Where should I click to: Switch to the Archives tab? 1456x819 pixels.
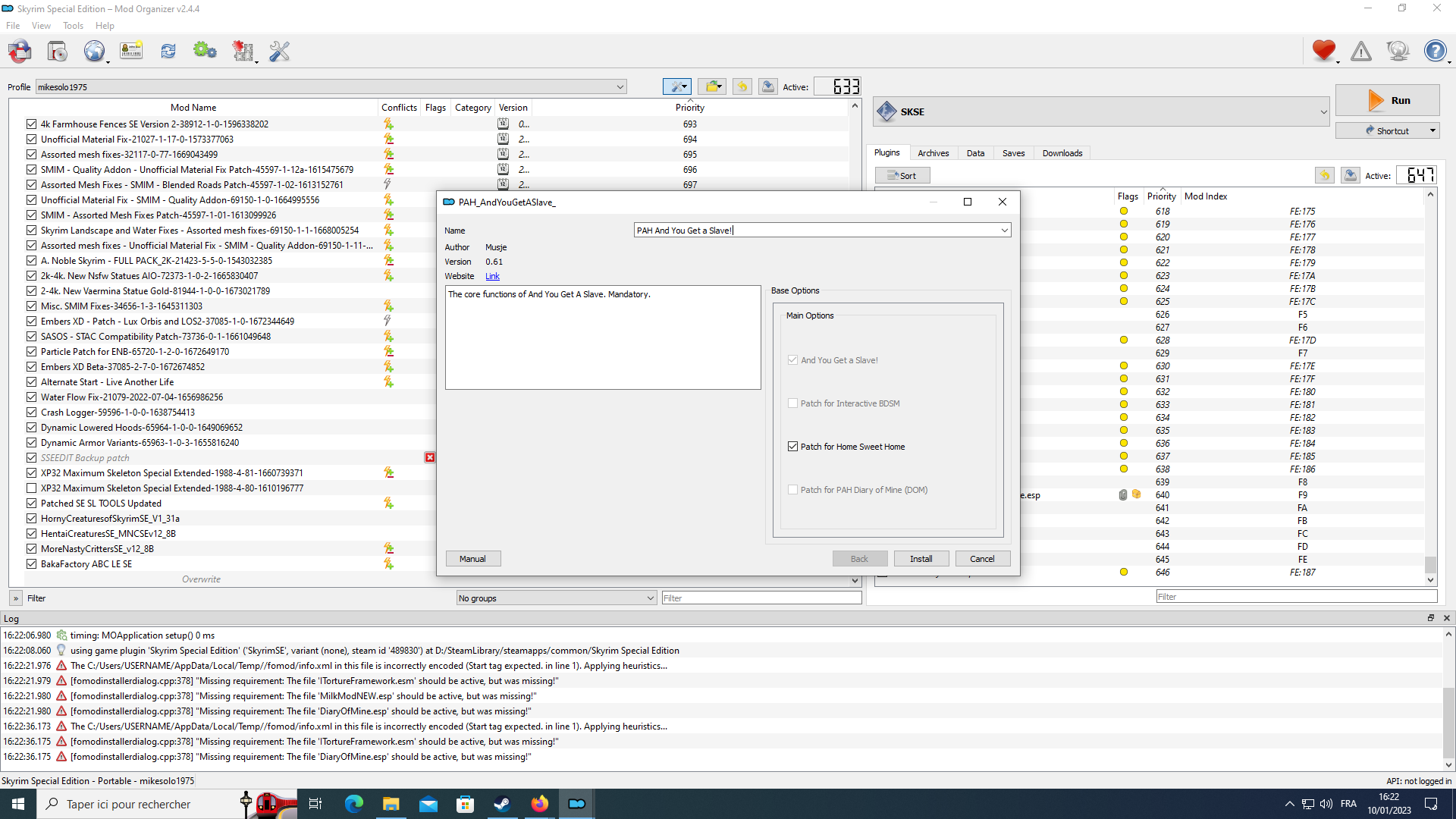tap(933, 152)
